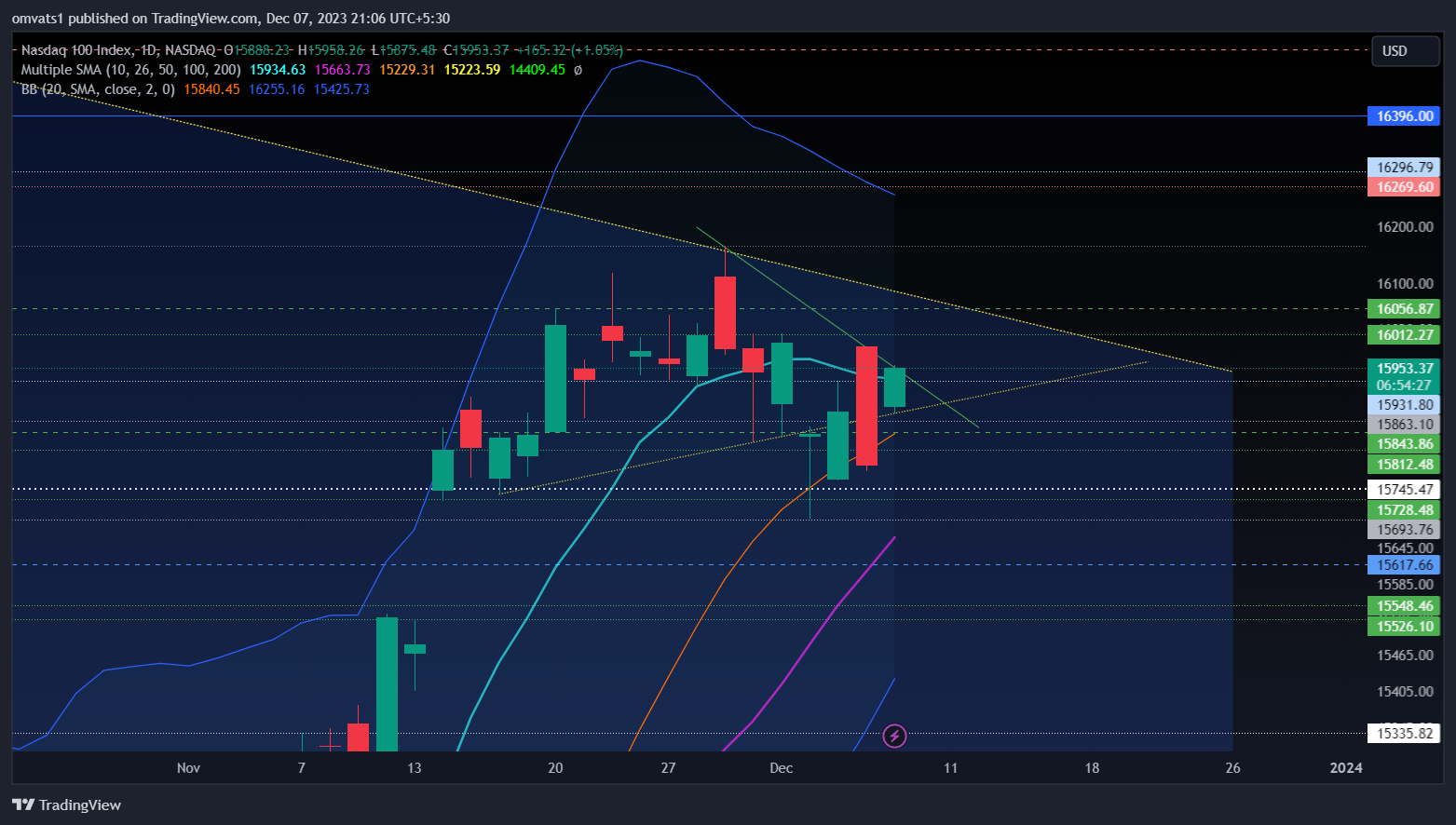Click the change value +165.32 (+1.05%)

point(570,50)
